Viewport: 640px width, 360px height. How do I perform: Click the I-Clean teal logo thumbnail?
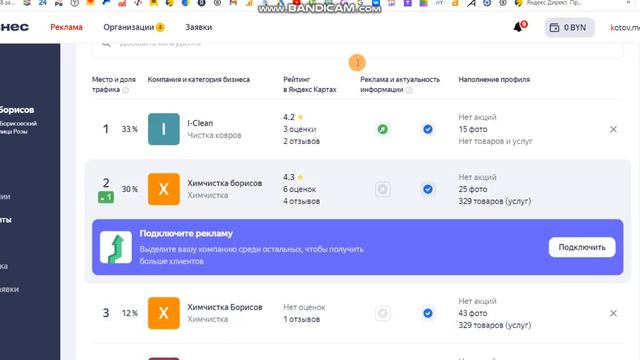[x=164, y=129]
